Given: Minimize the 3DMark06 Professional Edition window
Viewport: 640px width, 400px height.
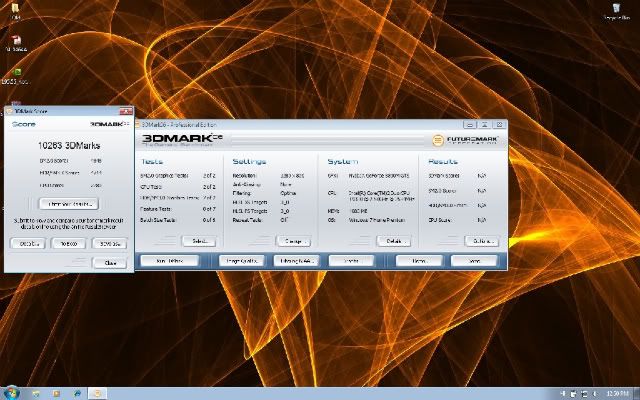Looking at the screenshot, I should pyautogui.click(x=470, y=124).
